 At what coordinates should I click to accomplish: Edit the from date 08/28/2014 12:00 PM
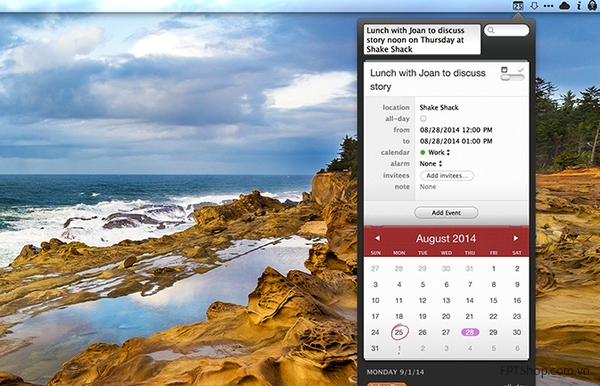click(456, 130)
